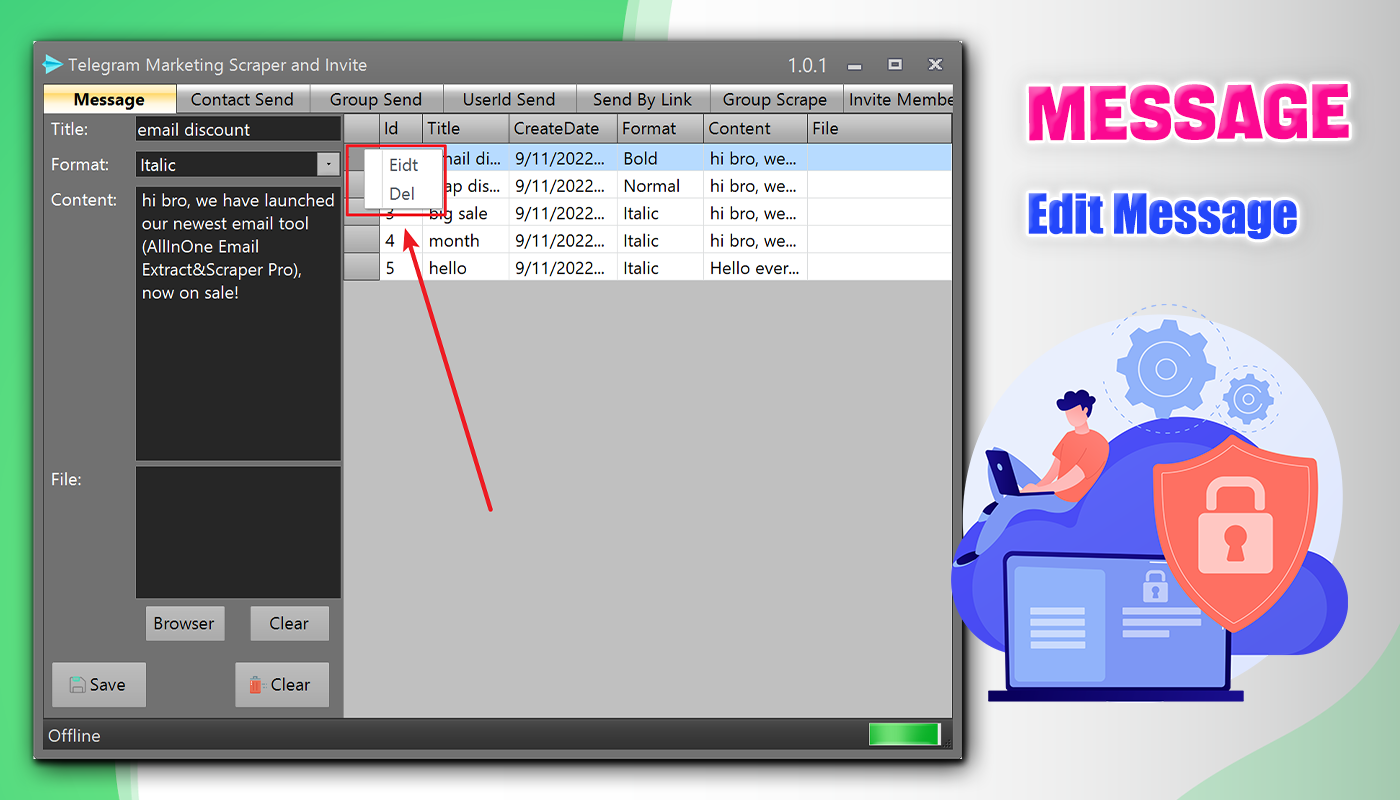Close the Telegram Marketing Scraper window

935,65
